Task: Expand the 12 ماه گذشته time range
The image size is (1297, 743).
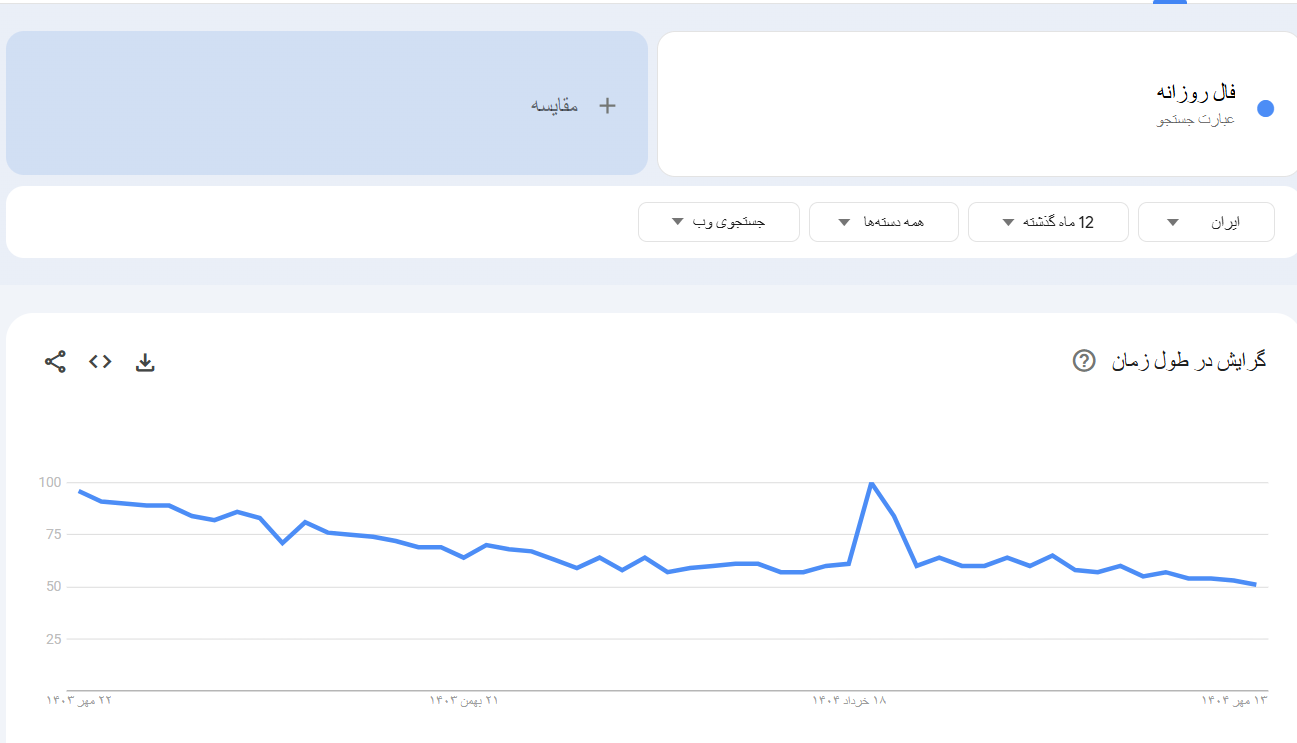Action: point(1048,222)
